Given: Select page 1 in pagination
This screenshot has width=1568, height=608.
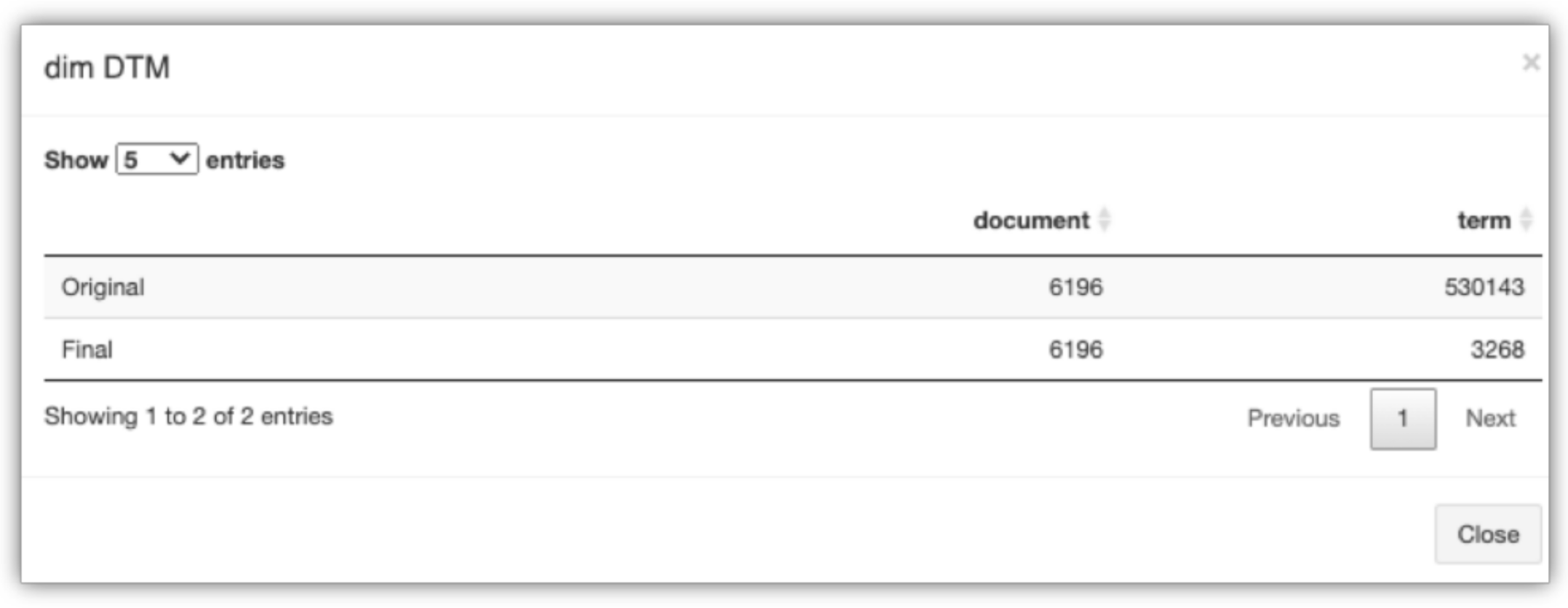Looking at the screenshot, I should coord(1402,419).
